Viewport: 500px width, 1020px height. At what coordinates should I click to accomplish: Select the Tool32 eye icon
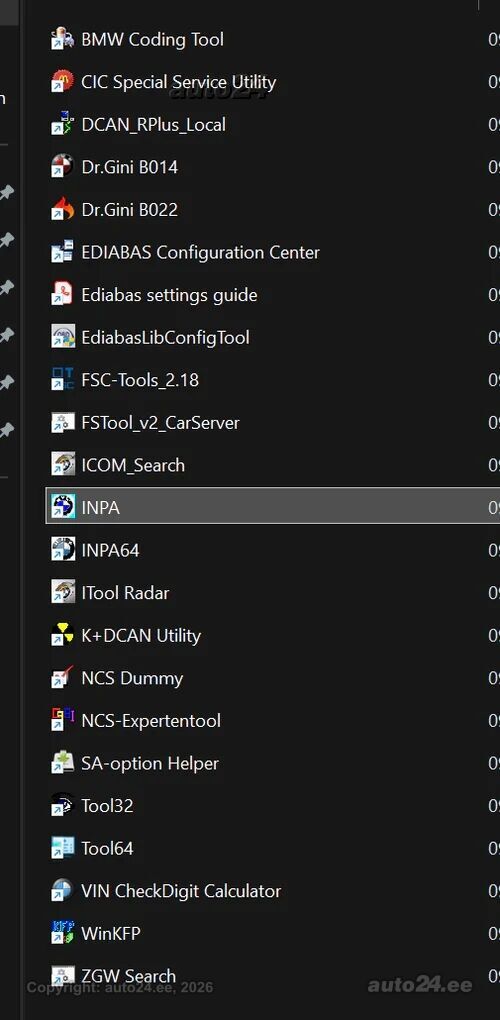62,805
